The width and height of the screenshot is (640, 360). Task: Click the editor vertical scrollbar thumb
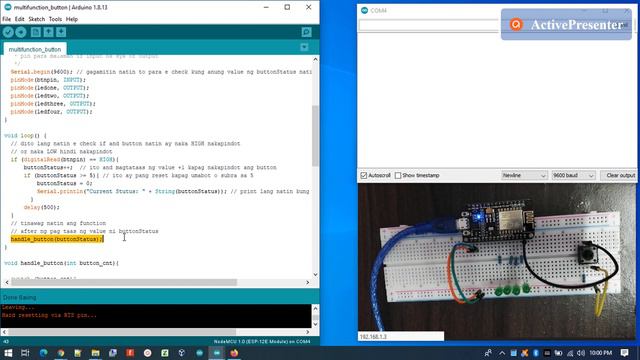click(315, 136)
